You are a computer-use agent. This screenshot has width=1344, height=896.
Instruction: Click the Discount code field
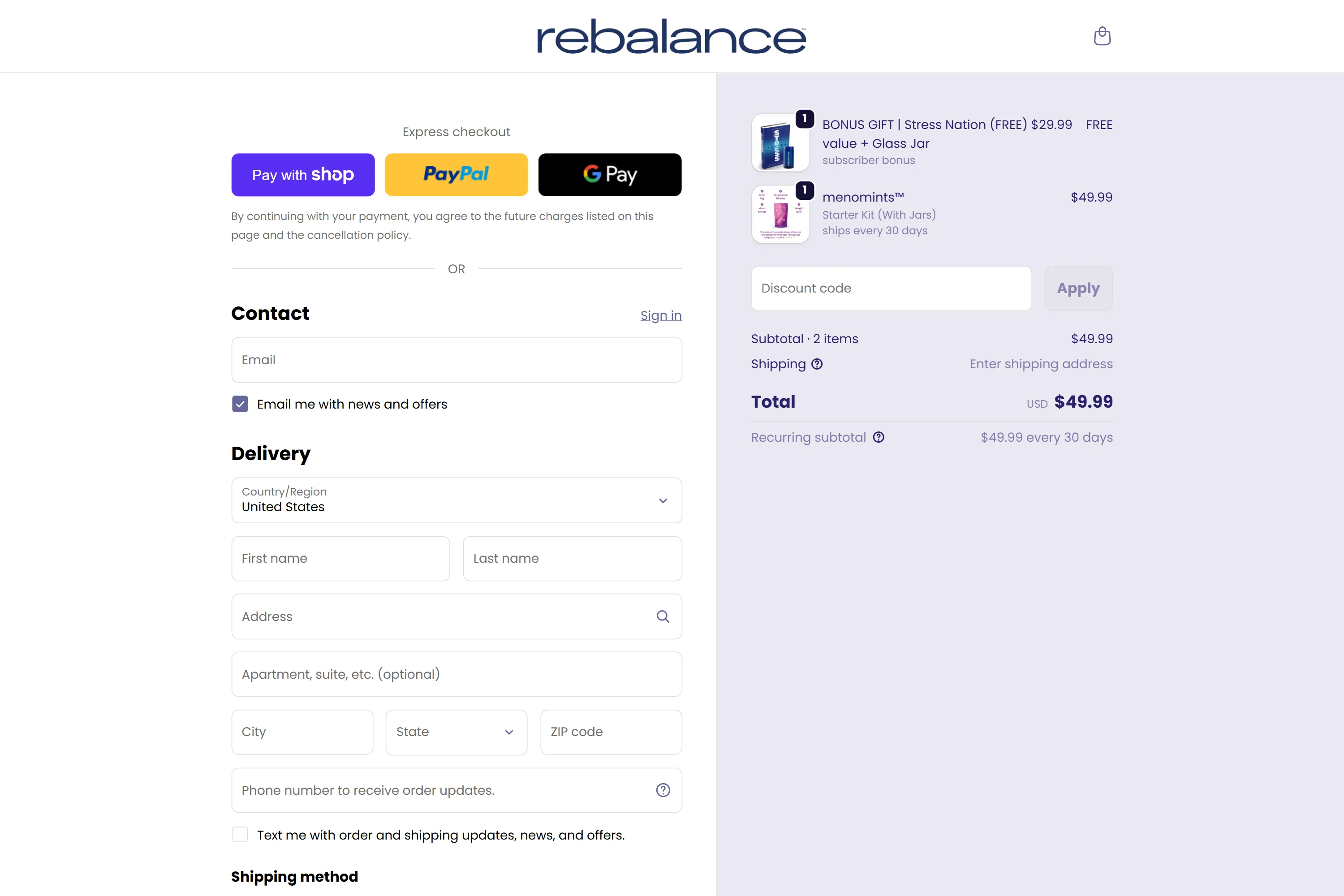(x=890, y=289)
